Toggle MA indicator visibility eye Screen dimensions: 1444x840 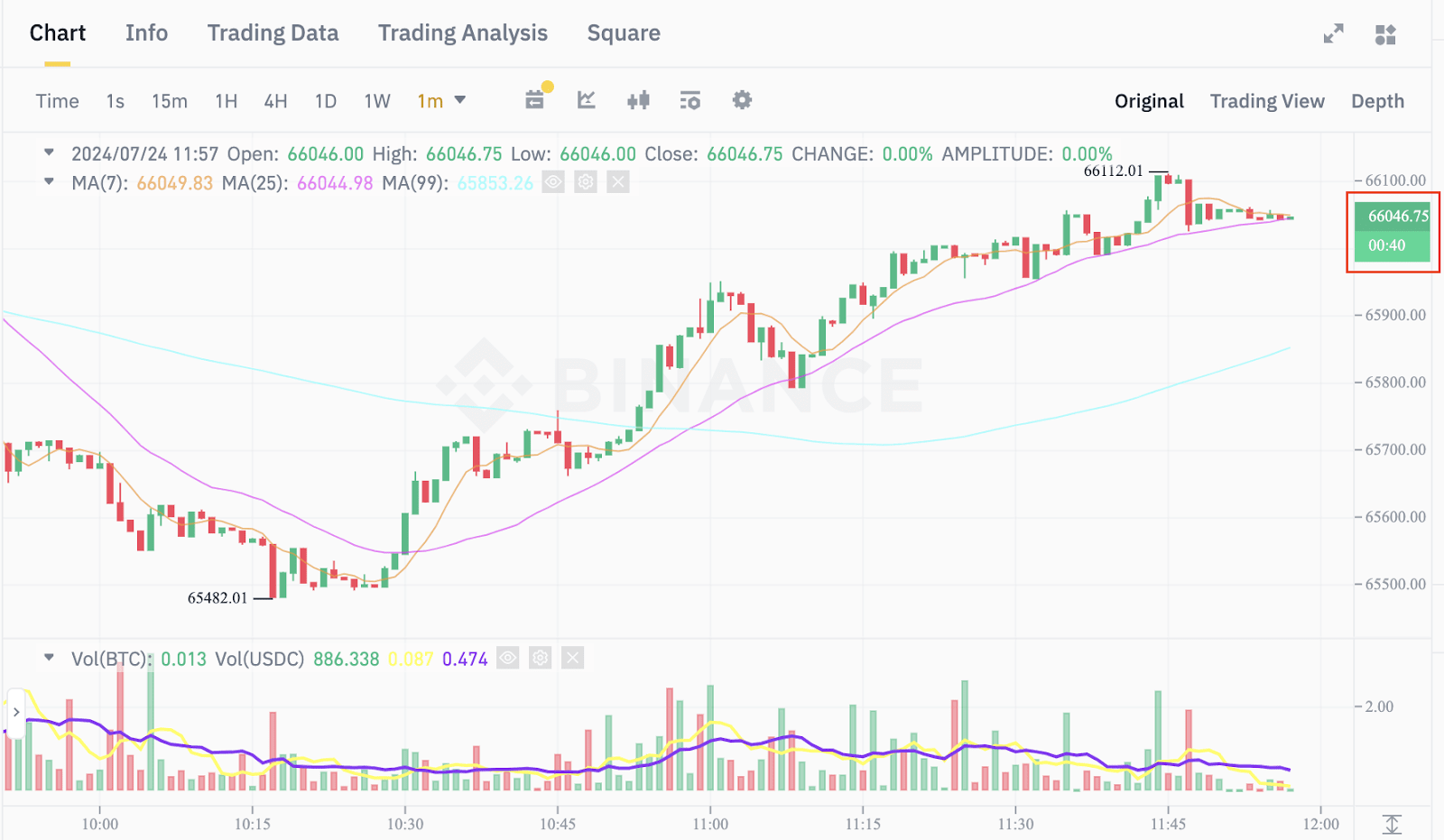pyautogui.click(x=553, y=182)
